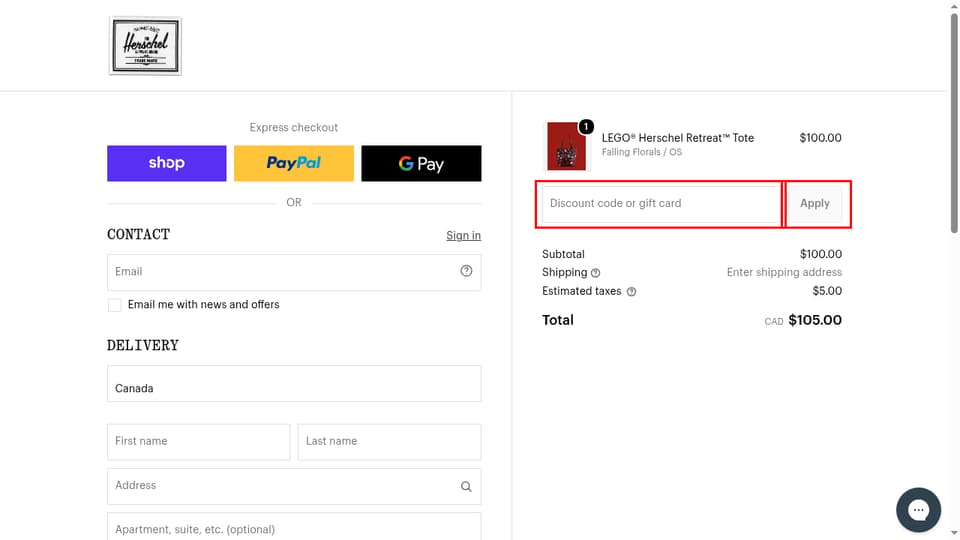Open the chat support bubble
This screenshot has width=960, height=540.
918,510
